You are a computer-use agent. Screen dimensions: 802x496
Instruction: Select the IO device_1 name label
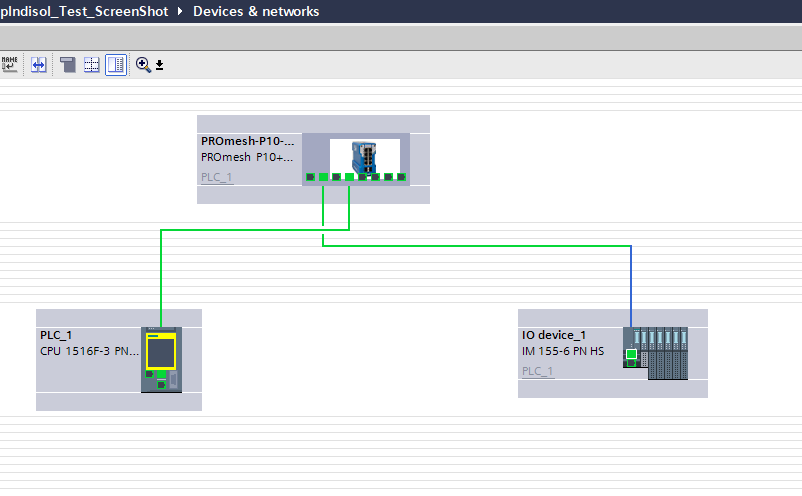coord(554,335)
